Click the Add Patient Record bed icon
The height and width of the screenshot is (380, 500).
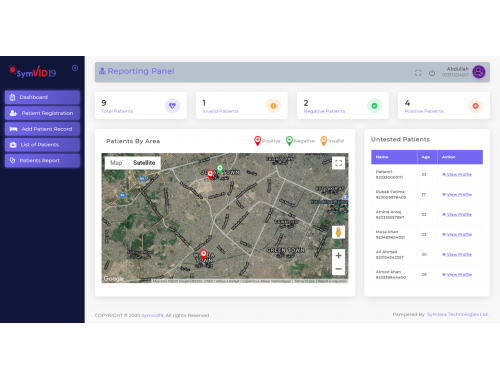pyautogui.click(x=13, y=129)
